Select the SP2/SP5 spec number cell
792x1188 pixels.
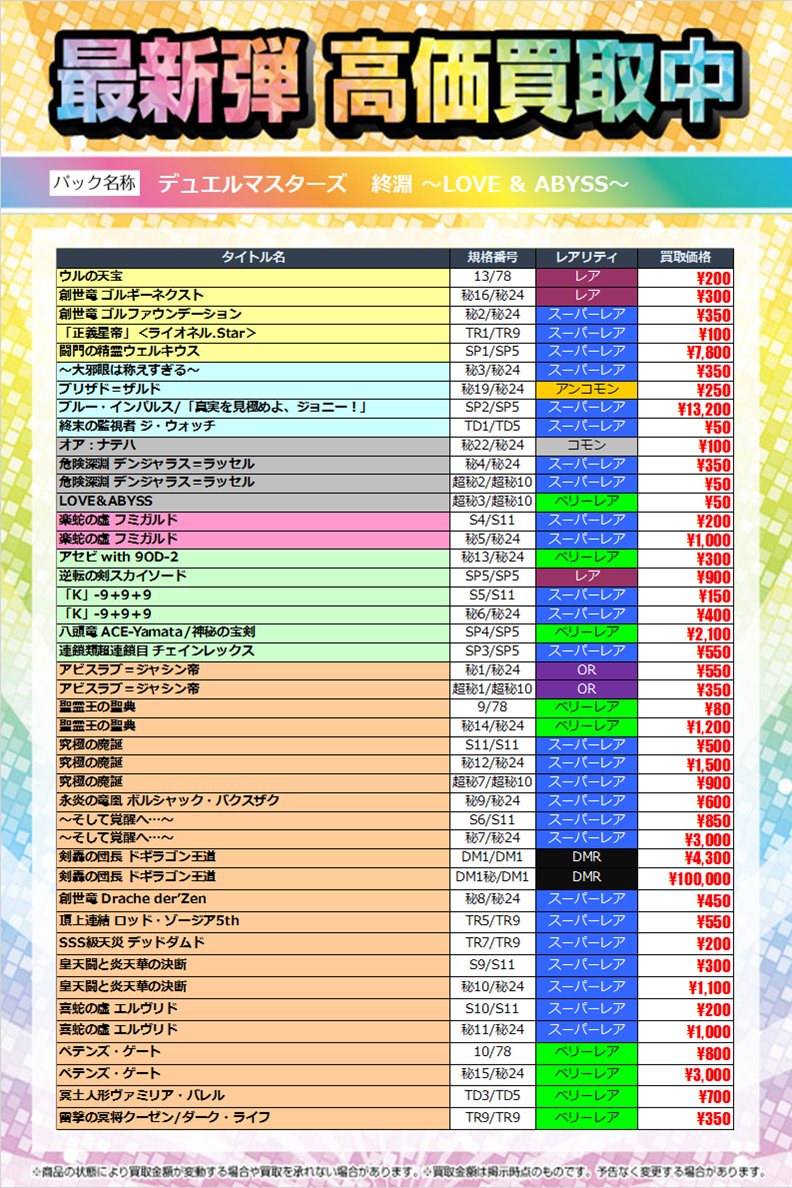coord(493,408)
